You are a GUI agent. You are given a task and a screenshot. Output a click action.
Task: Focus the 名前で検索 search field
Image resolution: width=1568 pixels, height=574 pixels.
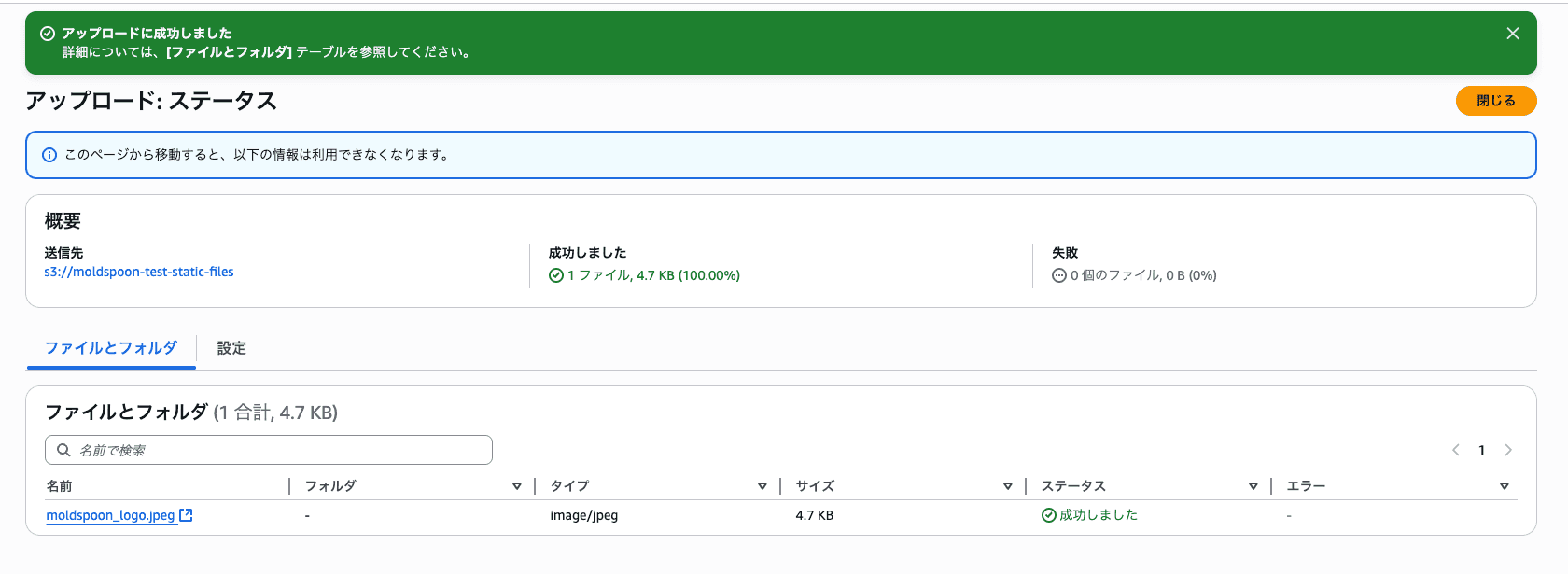[269, 450]
